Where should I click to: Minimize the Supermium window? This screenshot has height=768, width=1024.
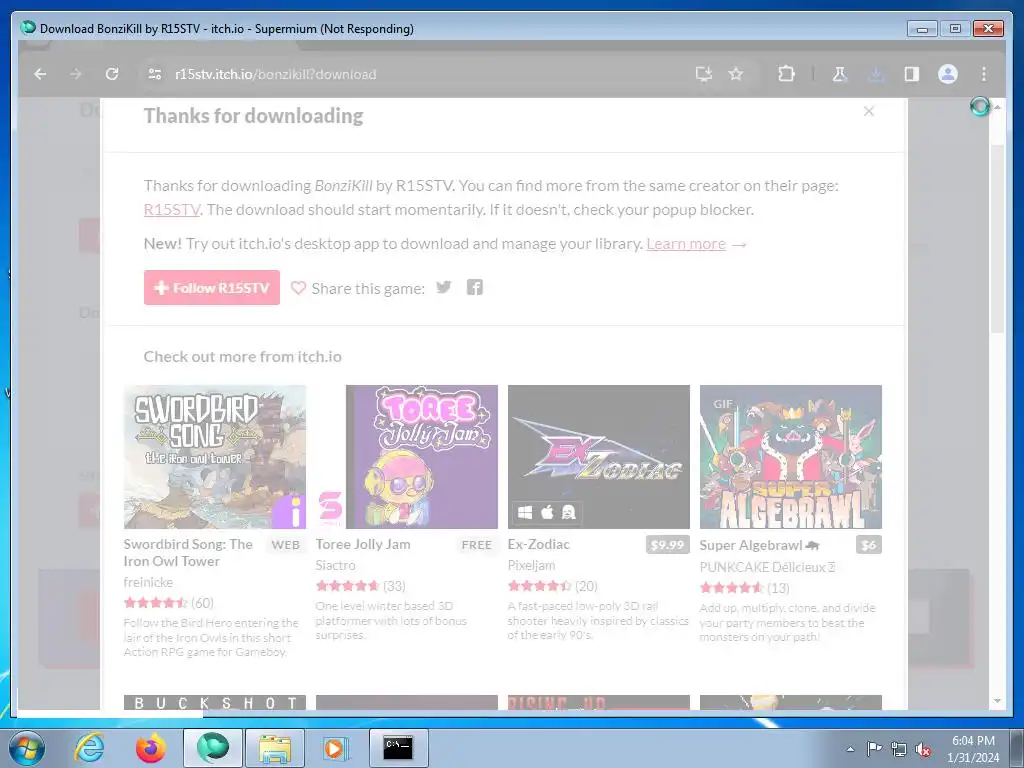tap(922, 29)
